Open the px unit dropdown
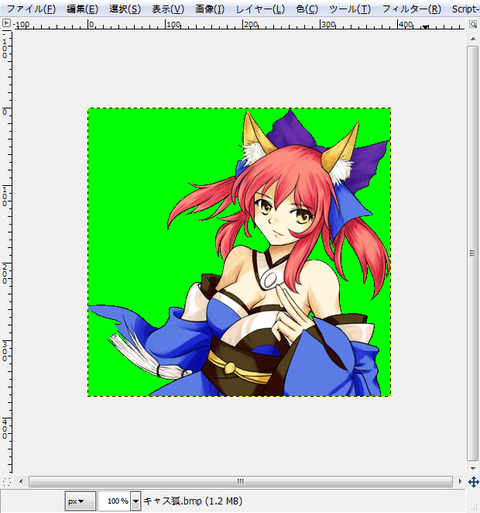 click(x=80, y=501)
